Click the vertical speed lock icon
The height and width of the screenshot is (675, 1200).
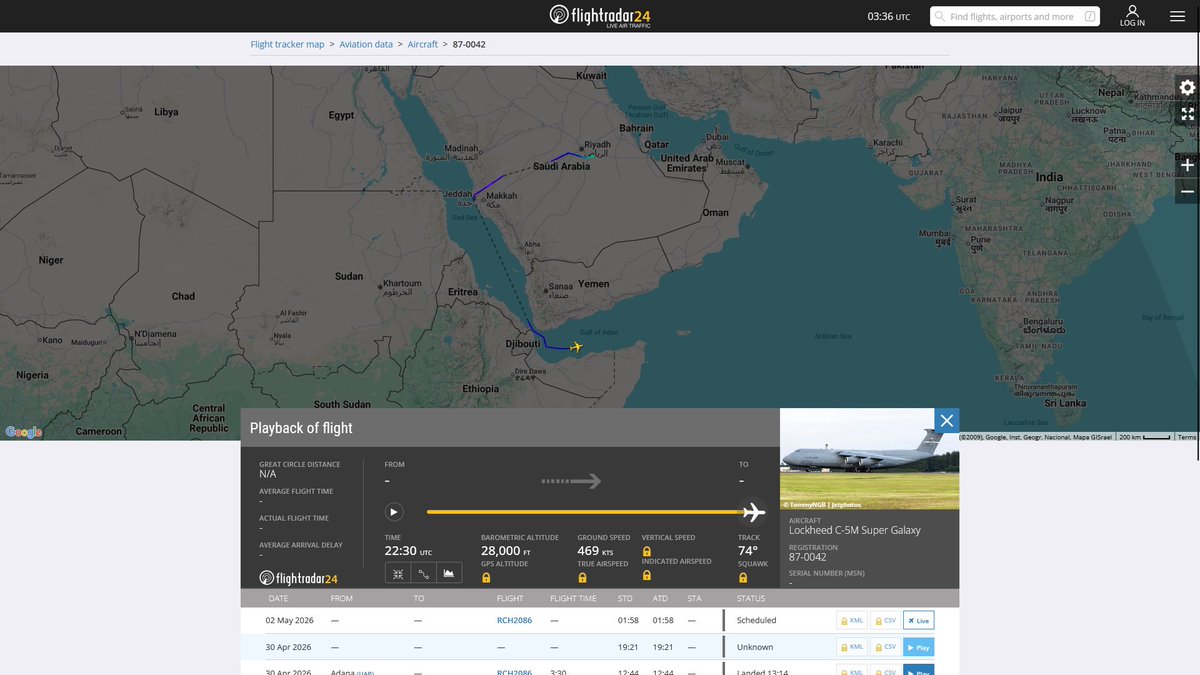pos(646,551)
